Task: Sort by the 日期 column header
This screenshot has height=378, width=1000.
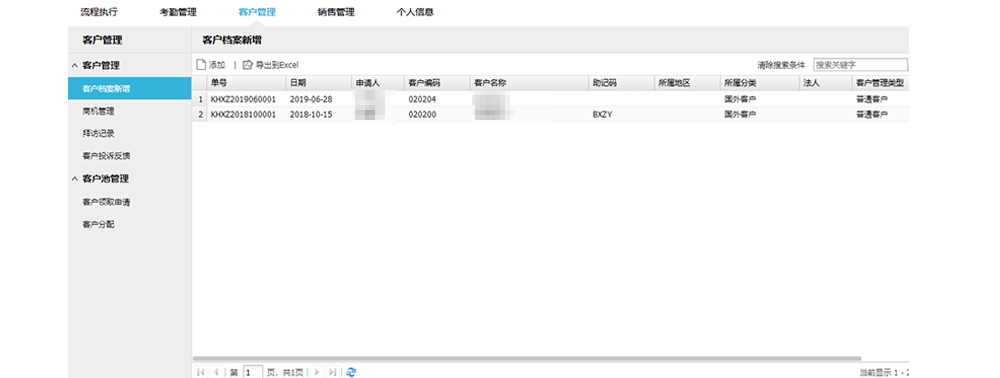Action: coord(318,84)
